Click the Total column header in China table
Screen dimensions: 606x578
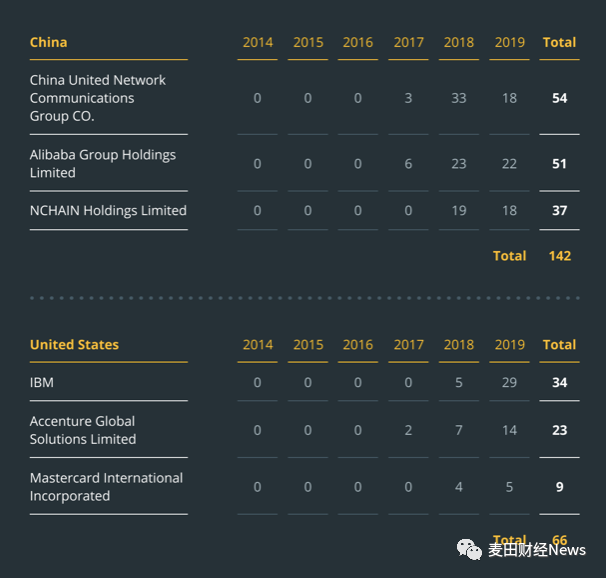(x=559, y=42)
